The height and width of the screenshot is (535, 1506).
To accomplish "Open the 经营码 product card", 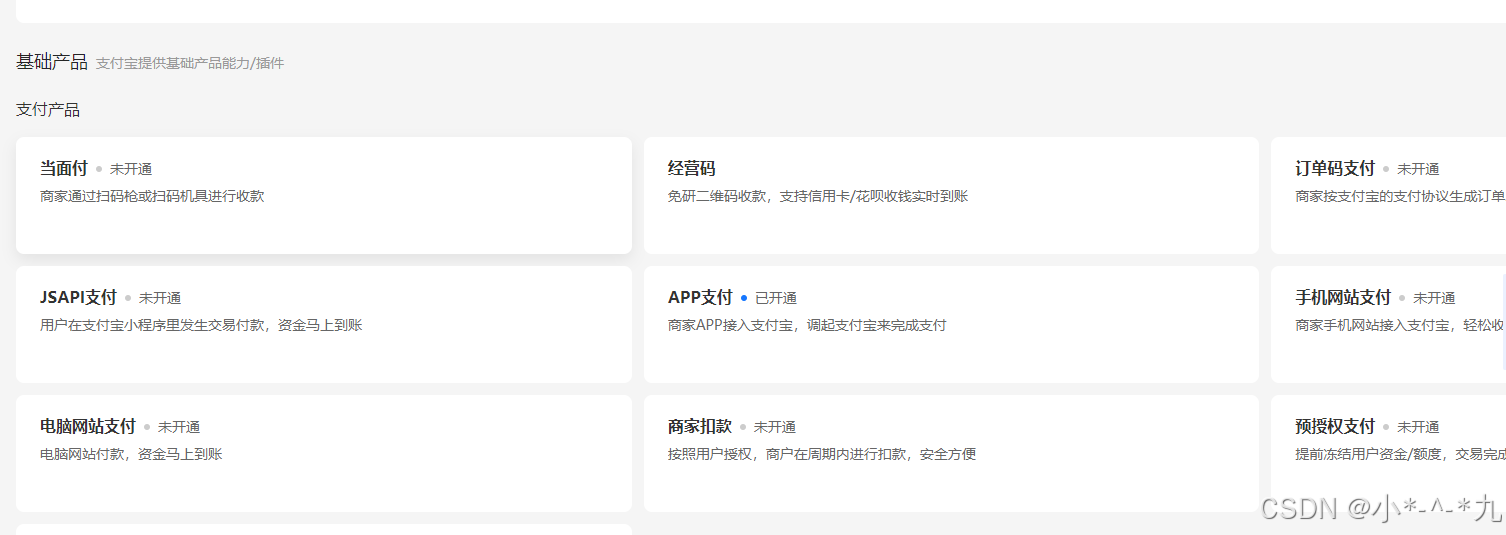I will coord(951,195).
